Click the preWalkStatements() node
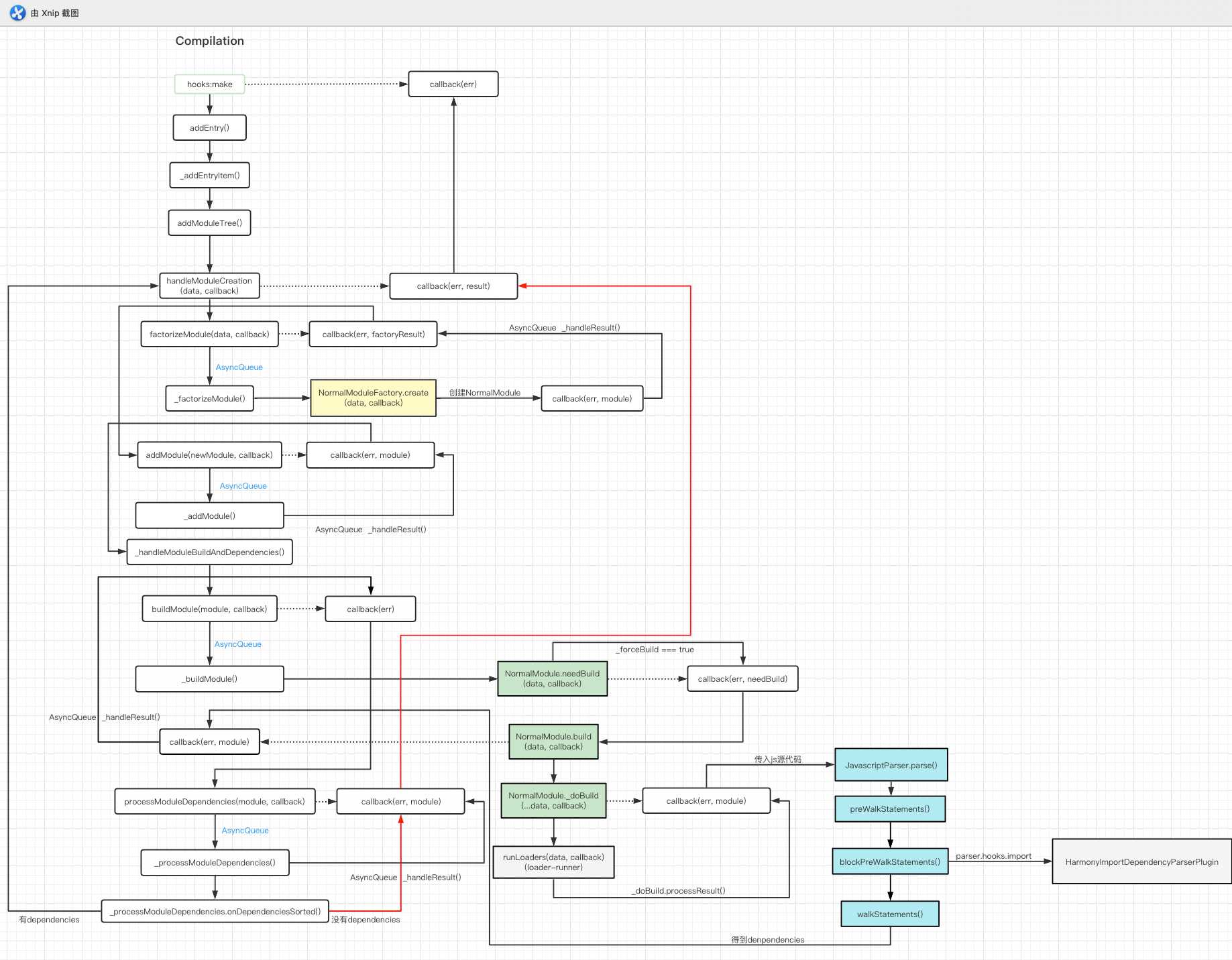The height and width of the screenshot is (960, 1232). [890, 808]
